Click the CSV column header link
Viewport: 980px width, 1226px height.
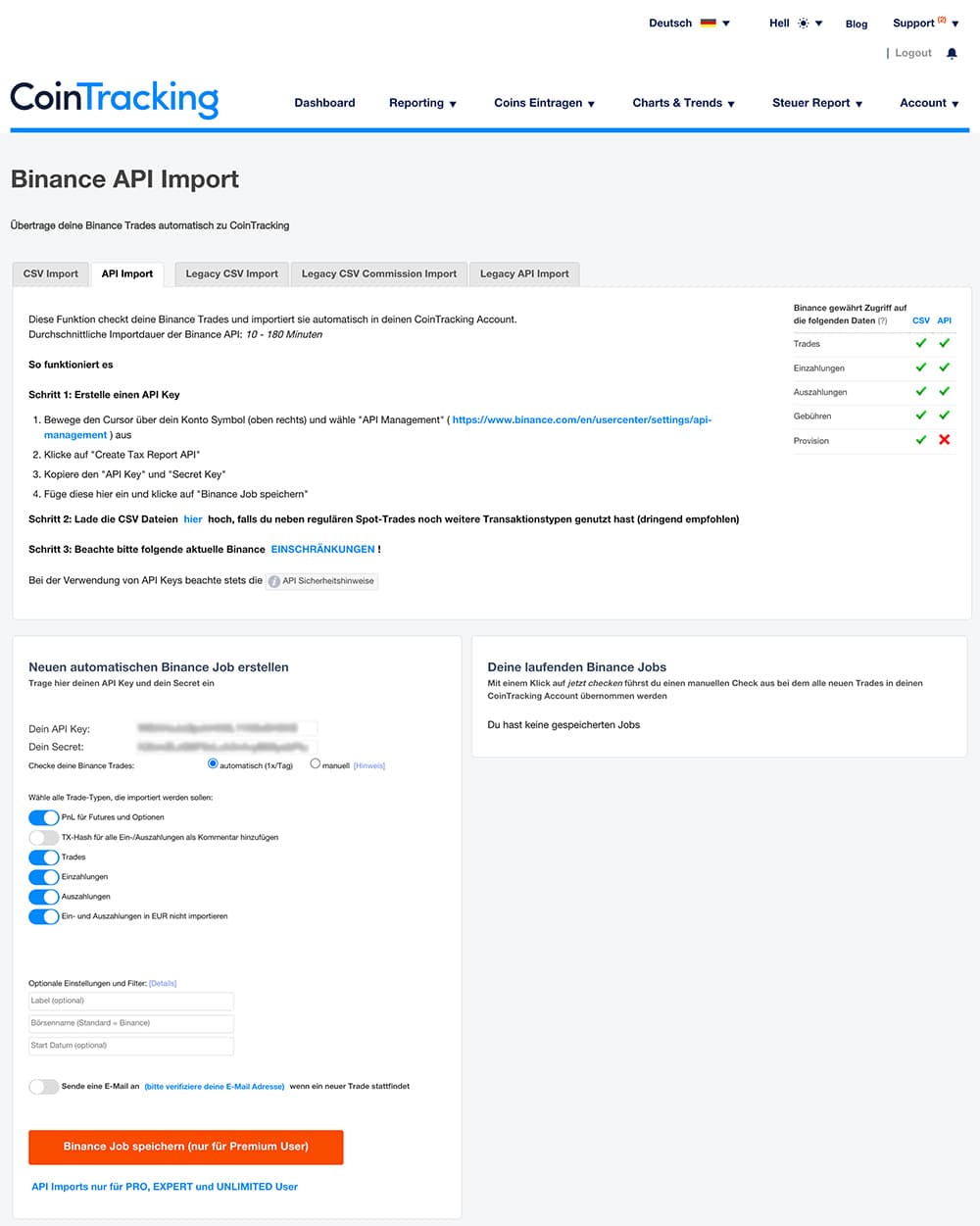point(921,320)
